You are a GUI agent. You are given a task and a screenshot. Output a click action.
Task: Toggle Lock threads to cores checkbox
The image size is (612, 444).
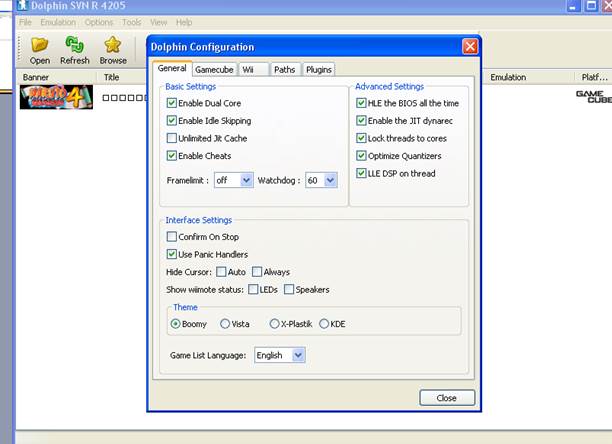361,138
